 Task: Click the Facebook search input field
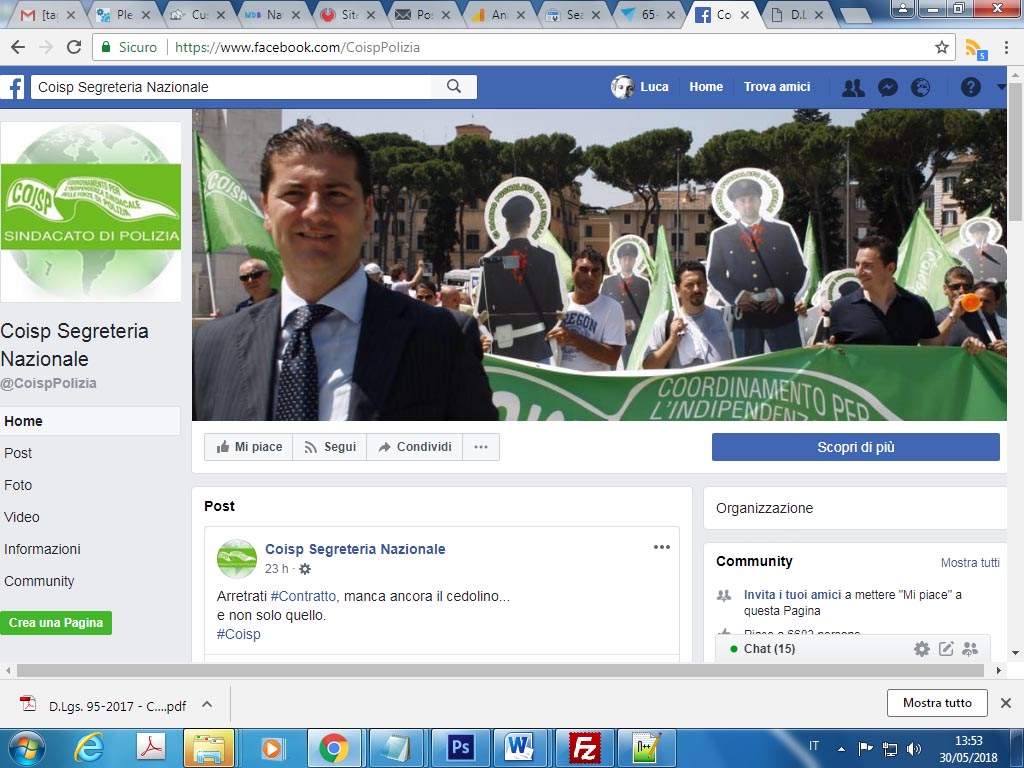pyautogui.click(x=232, y=87)
